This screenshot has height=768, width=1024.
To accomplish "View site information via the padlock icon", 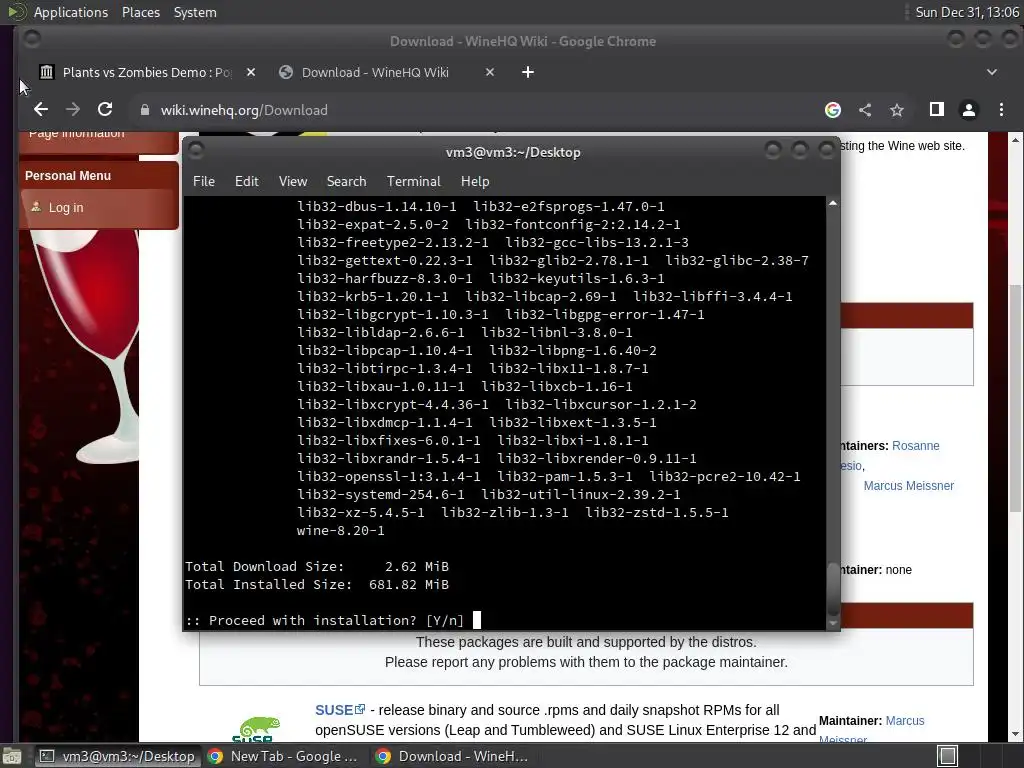I will click(145, 110).
